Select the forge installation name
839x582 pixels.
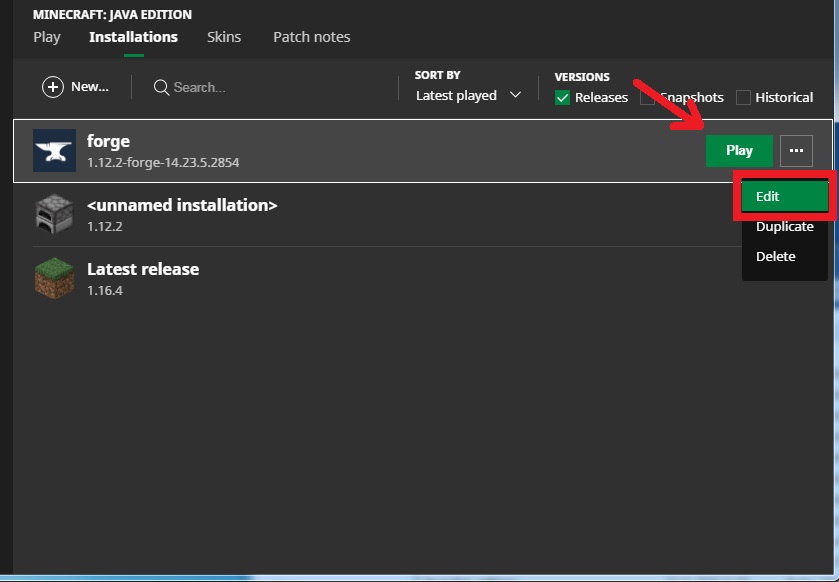(x=108, y=141)
